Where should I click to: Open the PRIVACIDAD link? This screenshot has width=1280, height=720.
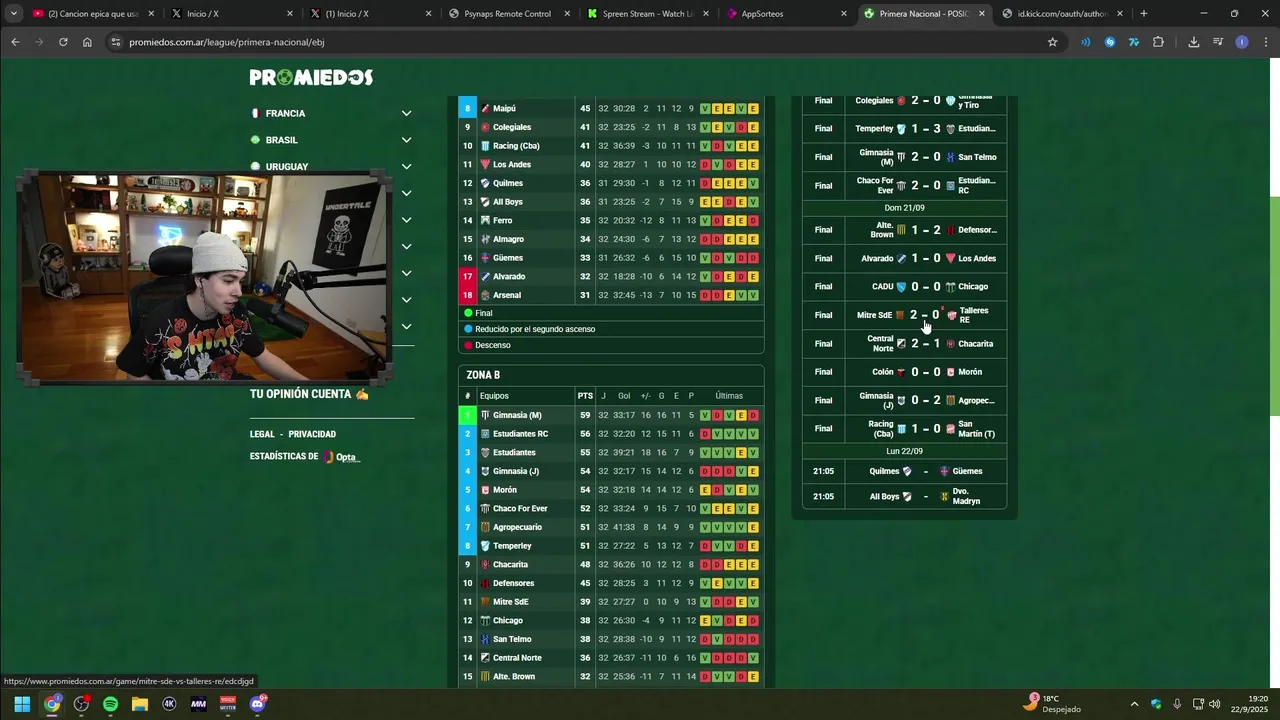tap(312, 434)
